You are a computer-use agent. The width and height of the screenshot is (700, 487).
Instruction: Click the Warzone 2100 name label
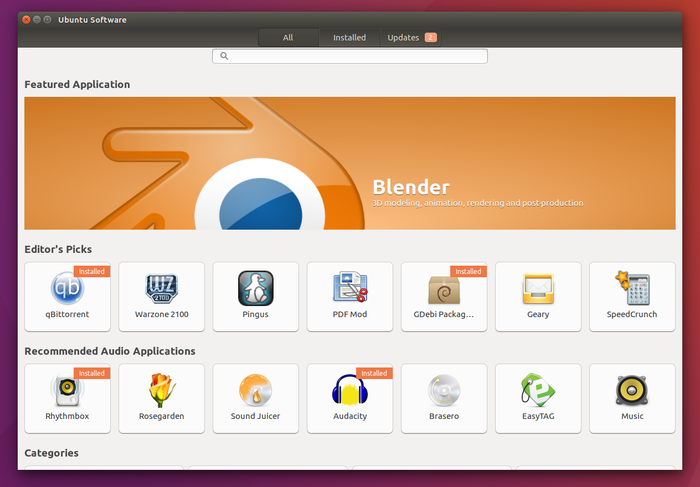tap(162, 314)
